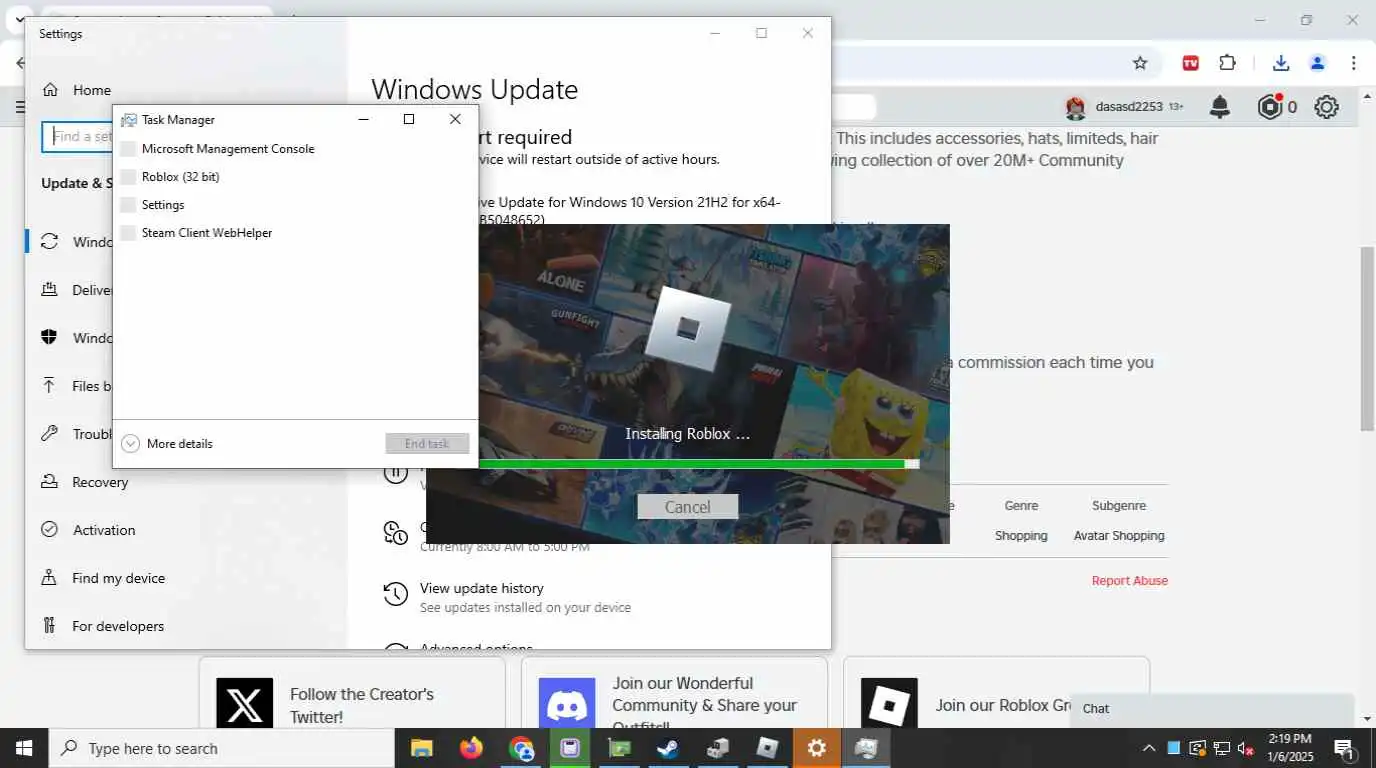Open the Action Center notification icon
1376x768 pixels.
coord(1345,748)
